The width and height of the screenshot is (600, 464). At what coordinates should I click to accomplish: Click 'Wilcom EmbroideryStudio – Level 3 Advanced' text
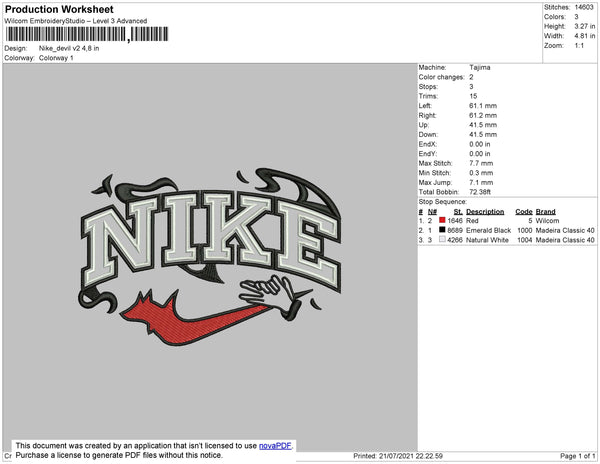pos(76,21)
